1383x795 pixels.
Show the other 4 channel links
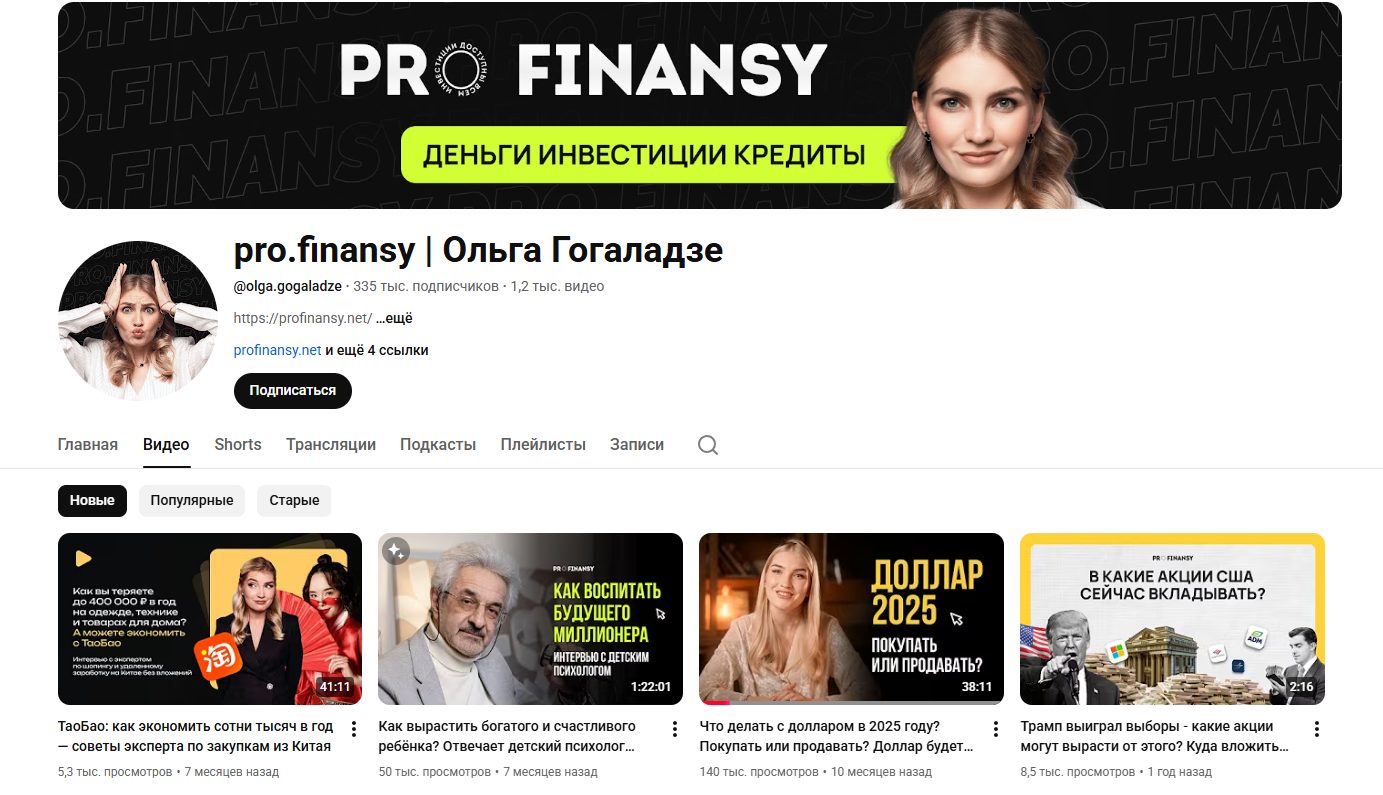tap(377, 350)
